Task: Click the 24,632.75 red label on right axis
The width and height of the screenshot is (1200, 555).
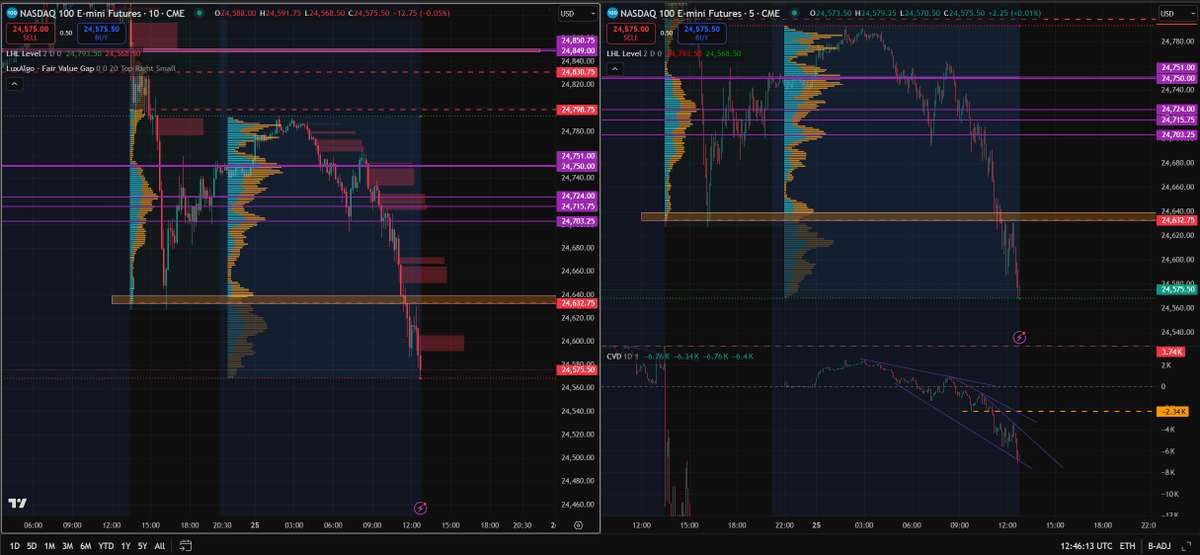Action: pos(1178,220)
